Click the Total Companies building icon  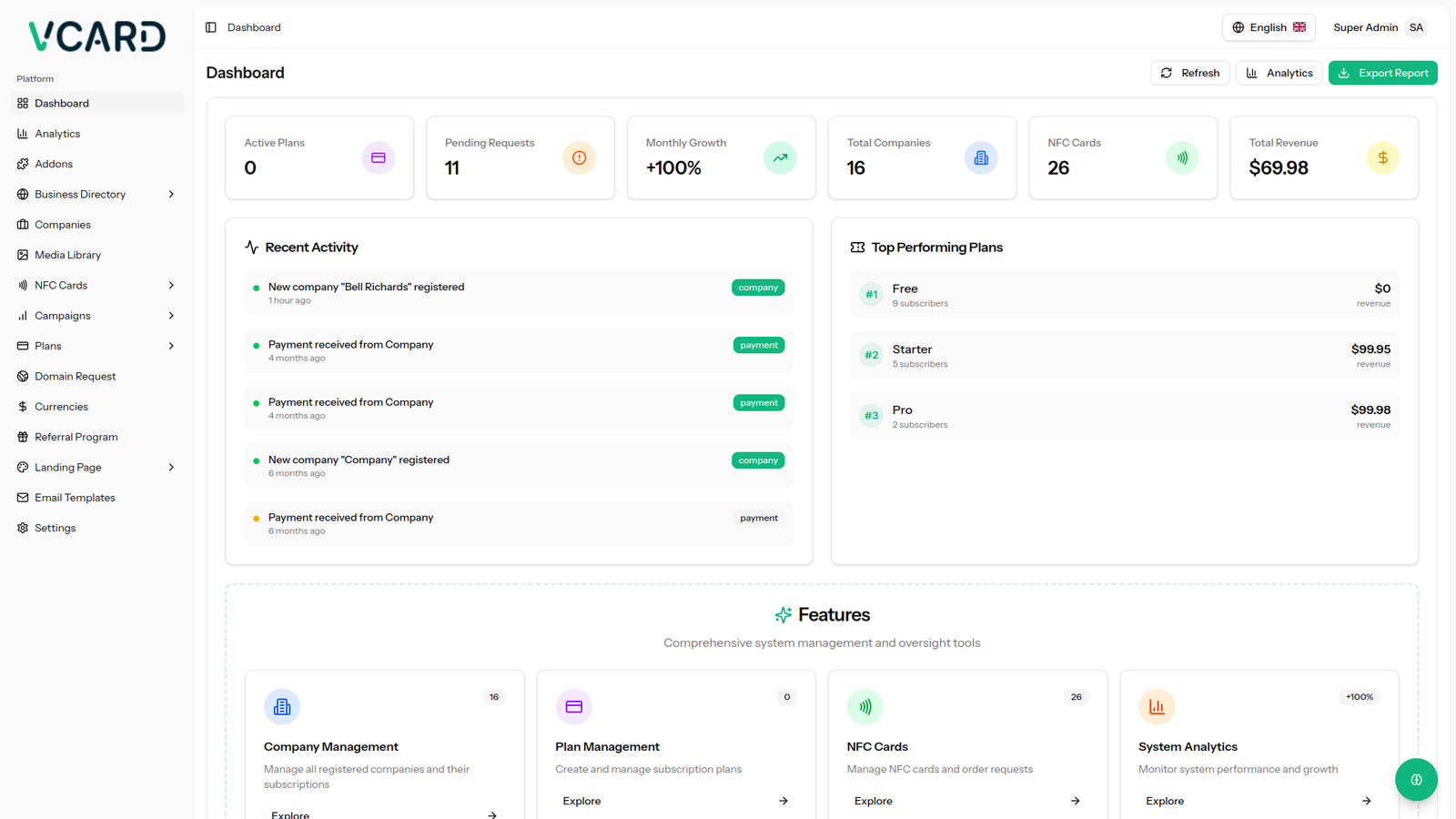[x=980, y=158]
